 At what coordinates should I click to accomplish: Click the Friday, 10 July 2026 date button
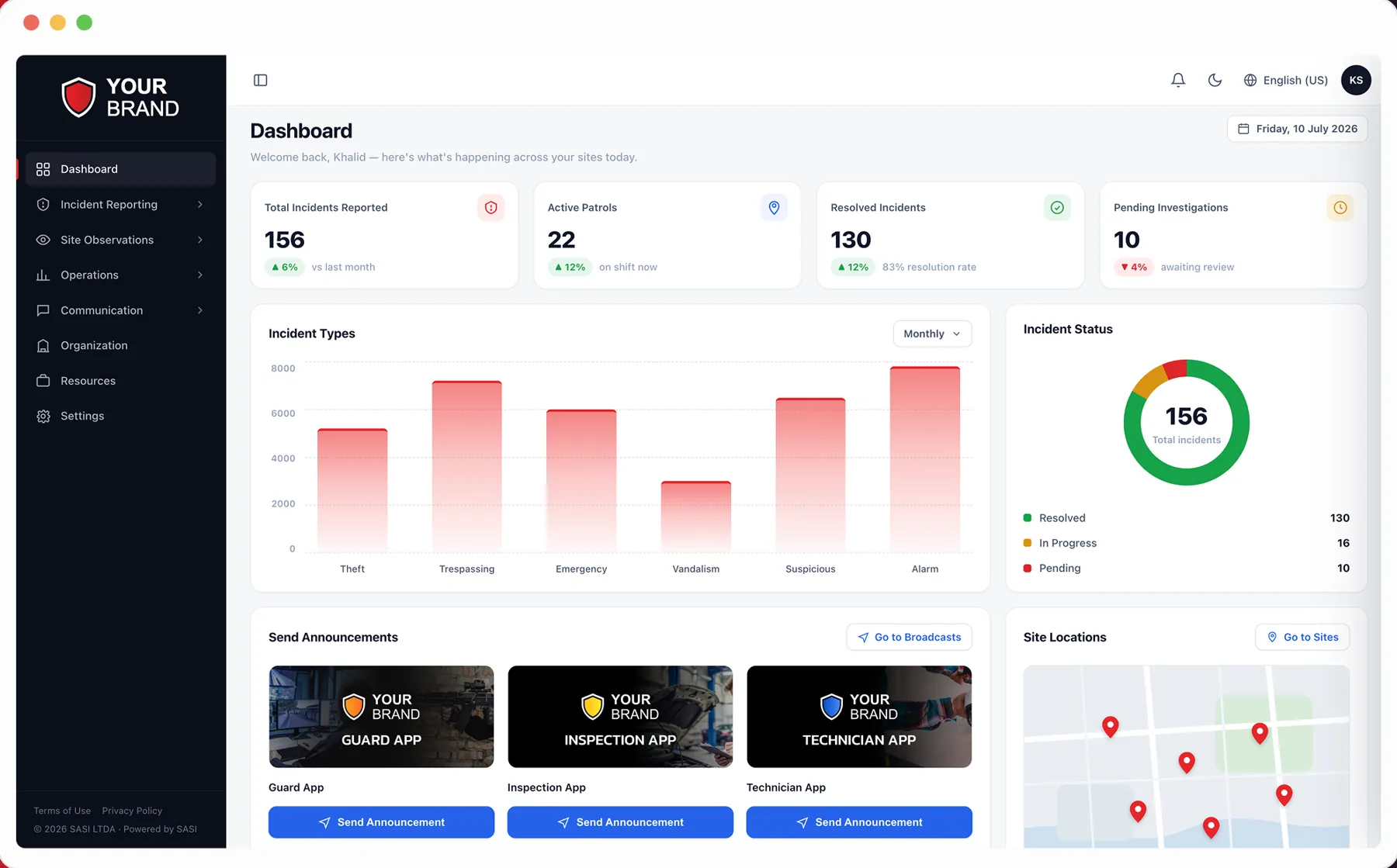pyautogui.click(x=1297, y=129)
